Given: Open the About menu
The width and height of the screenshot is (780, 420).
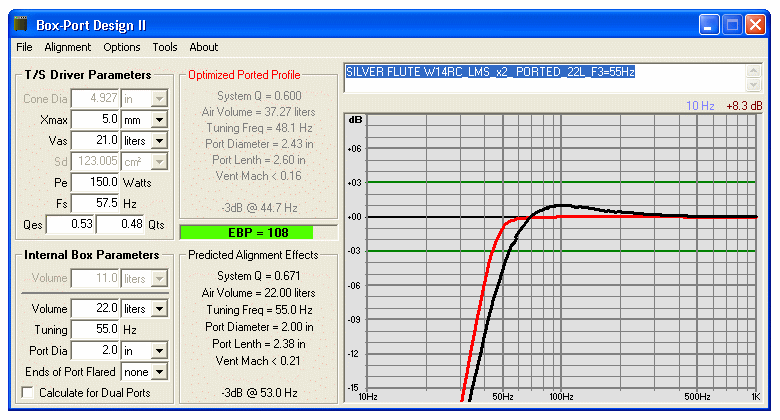Looking at the screenshot, I should [x=203, y=47].
